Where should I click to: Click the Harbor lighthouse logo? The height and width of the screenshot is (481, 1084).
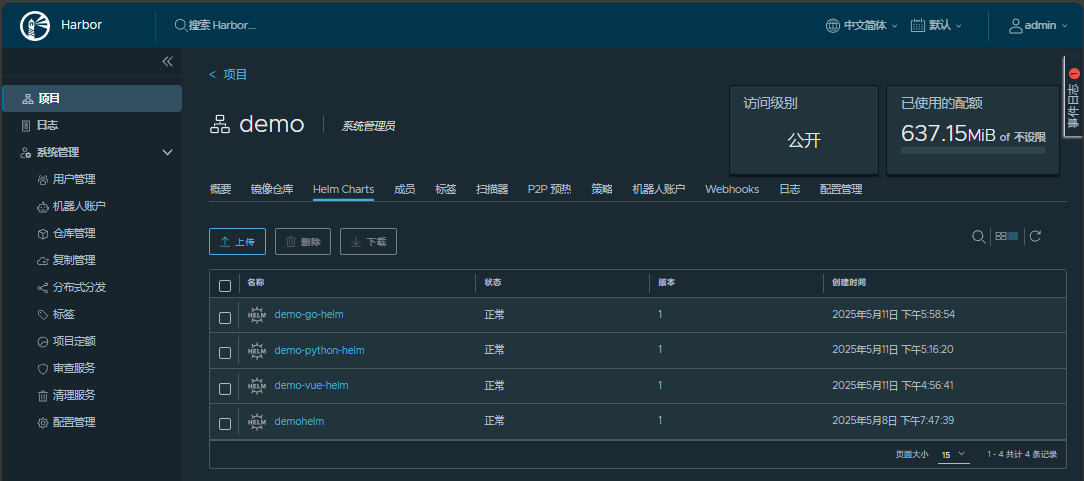tap(35, 25)
